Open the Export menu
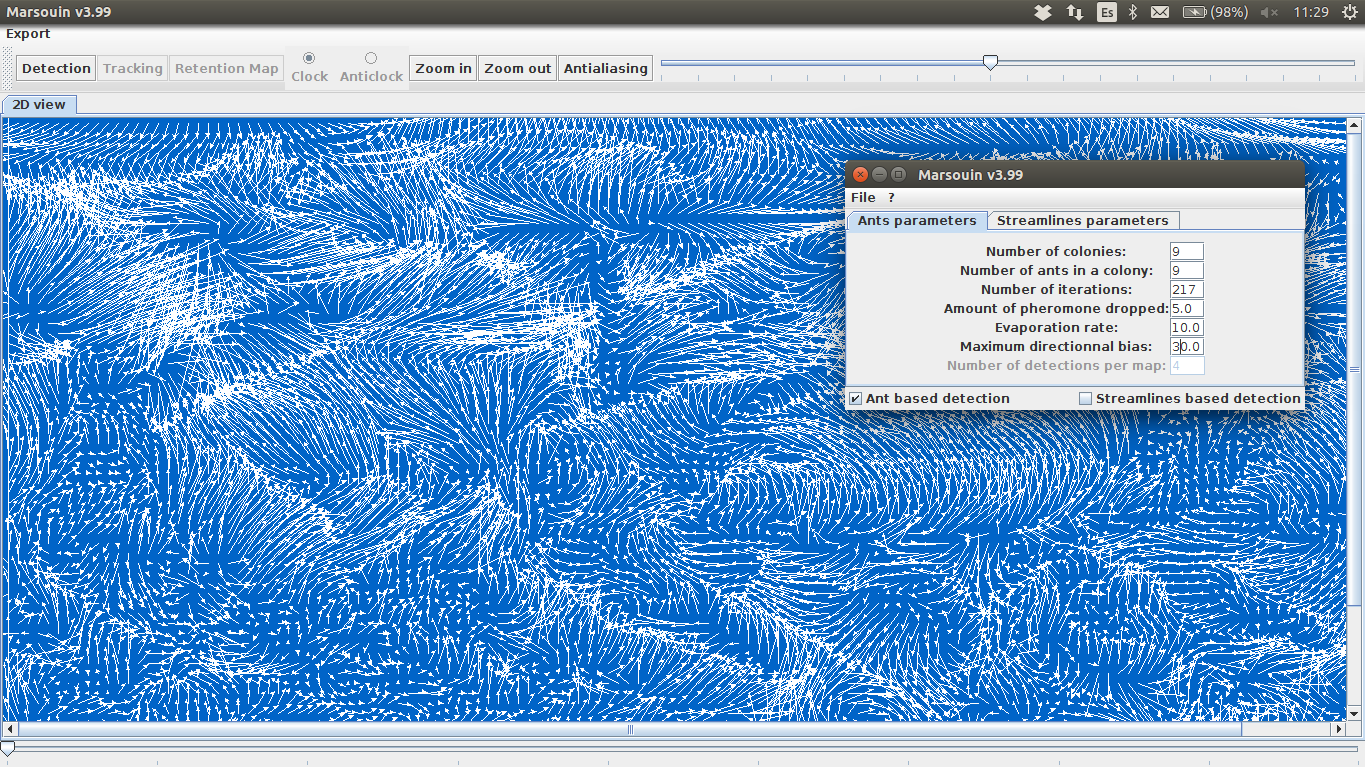Image resolution: width=1365 pixels, height=767 pixels. (x=28, y=34)
